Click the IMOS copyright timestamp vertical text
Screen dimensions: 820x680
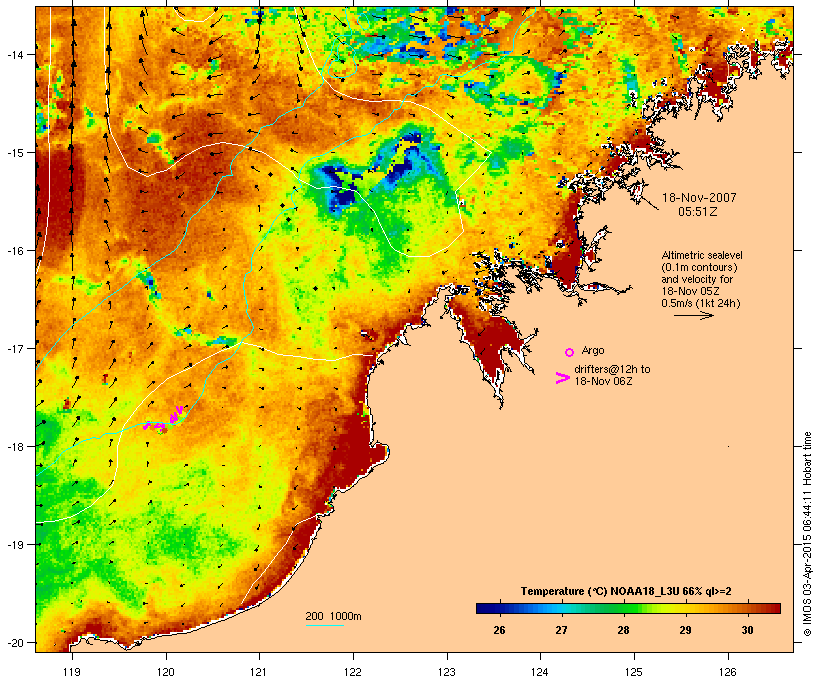pyautogui.click(x=807, y=535)
